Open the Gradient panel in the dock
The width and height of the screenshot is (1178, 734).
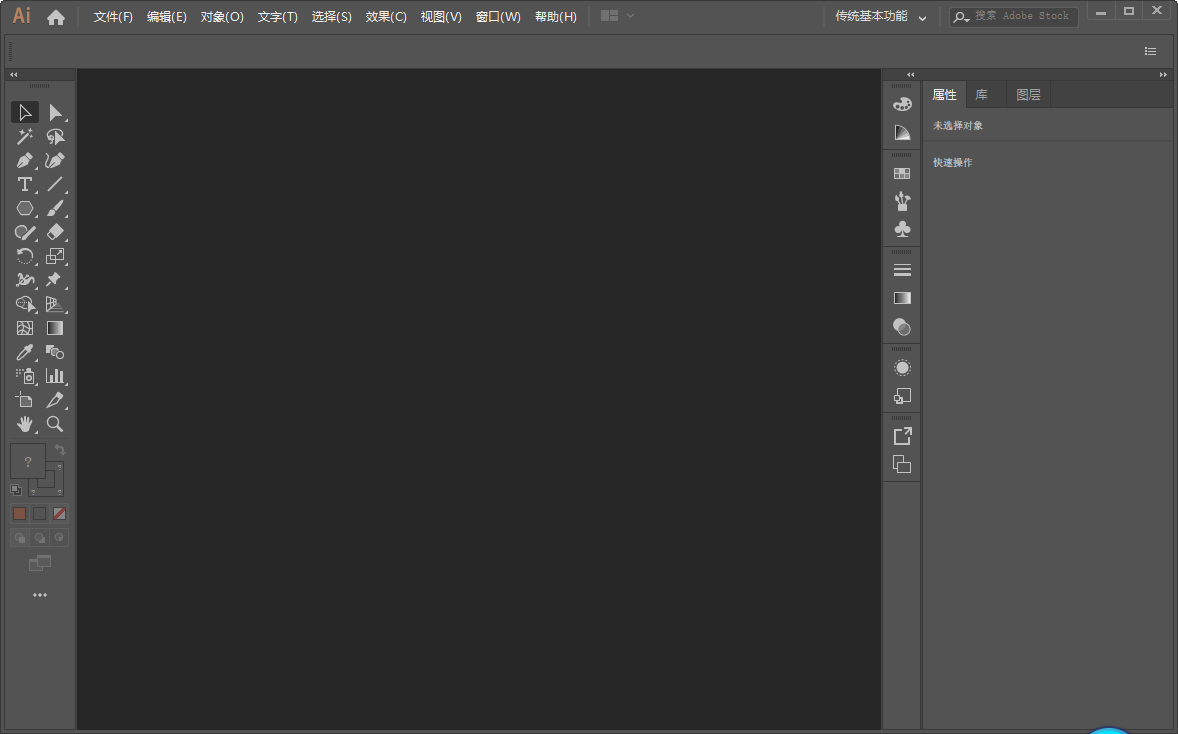[902, 298]
